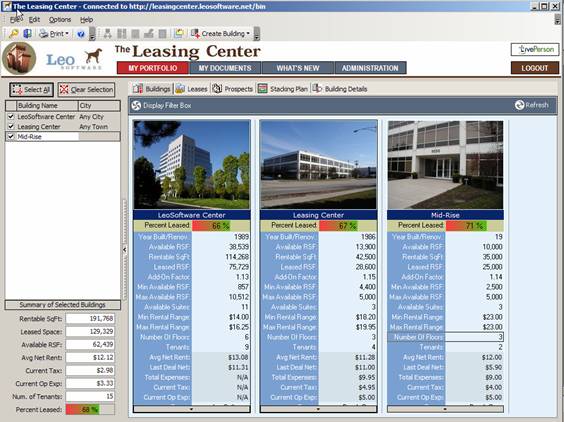The image size is (564, 422).
Task: Open the Stacking Plan view
Action: [283, 89]
